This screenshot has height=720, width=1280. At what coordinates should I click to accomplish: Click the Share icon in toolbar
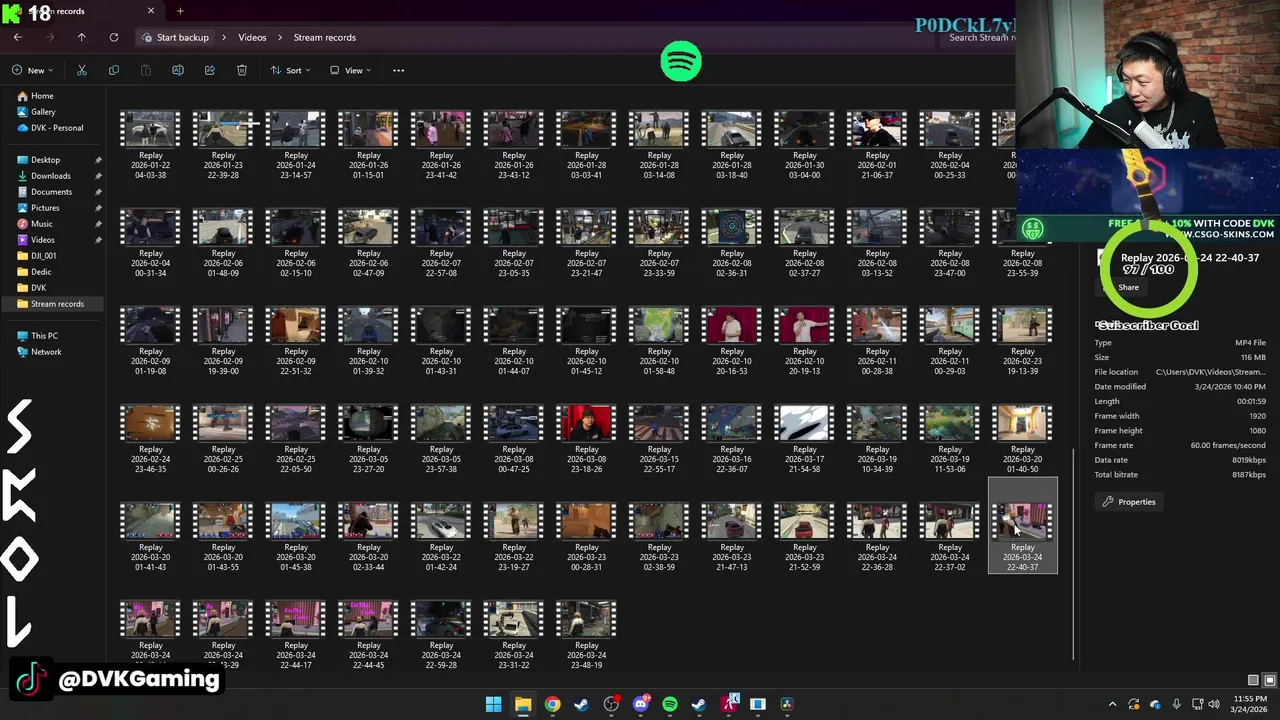210,70
